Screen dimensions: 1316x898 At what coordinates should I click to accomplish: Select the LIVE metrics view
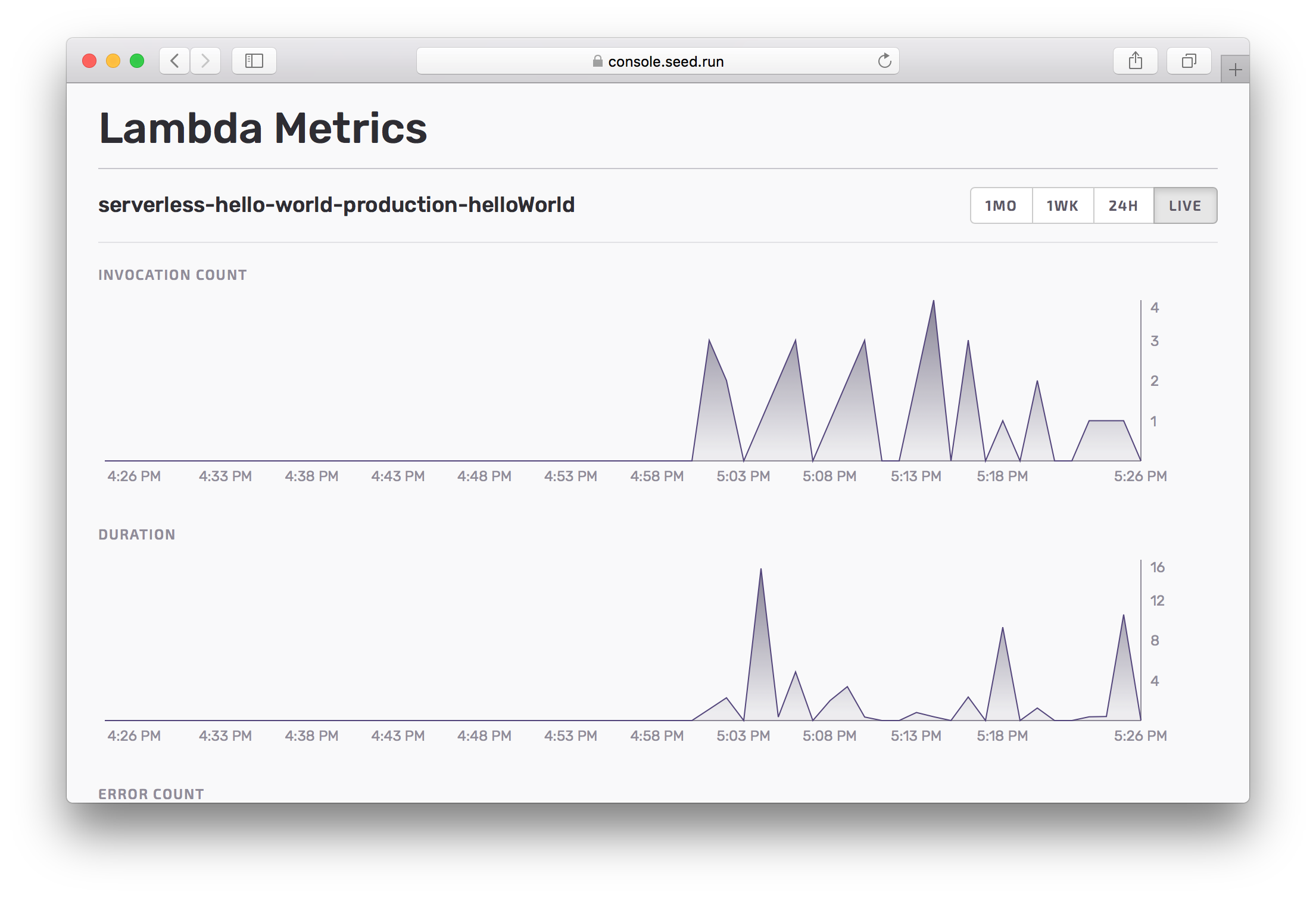1185,206
